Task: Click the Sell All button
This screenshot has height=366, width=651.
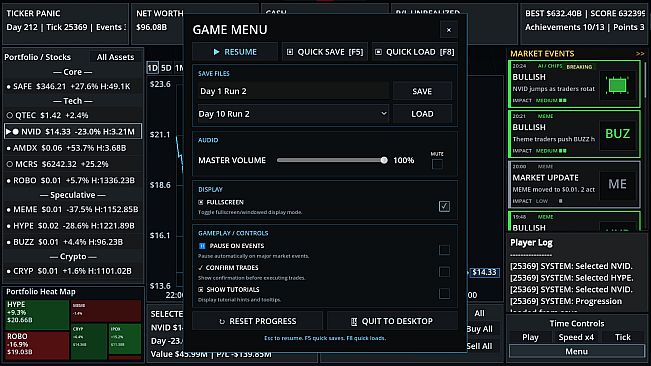Action: point(479,346)
